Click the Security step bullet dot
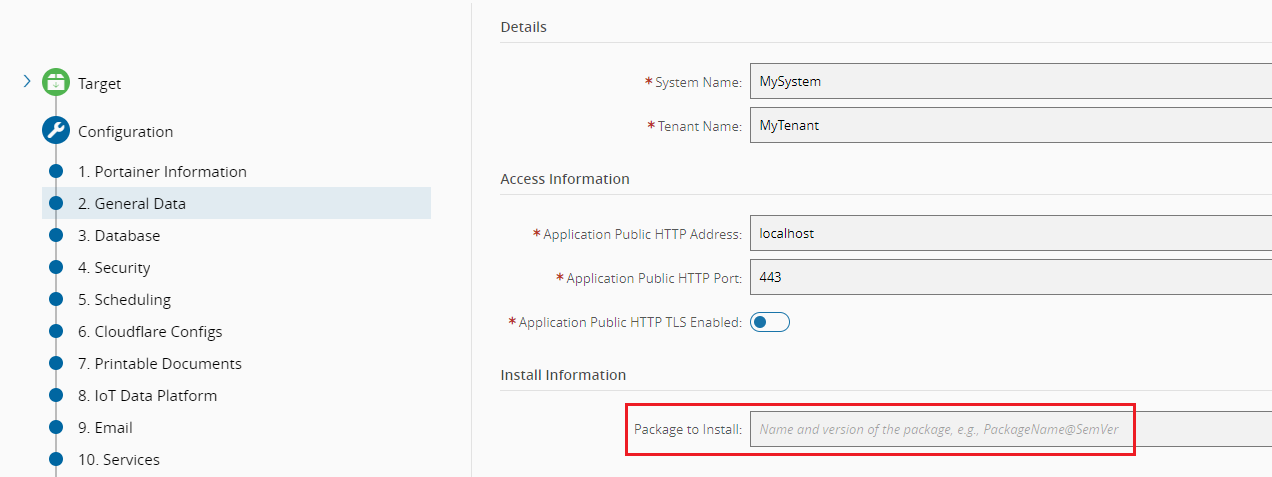 56,267
